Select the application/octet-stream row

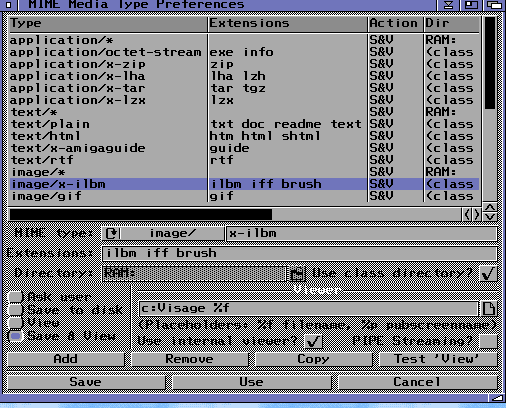pyautogui.click(x=244, y=52)
